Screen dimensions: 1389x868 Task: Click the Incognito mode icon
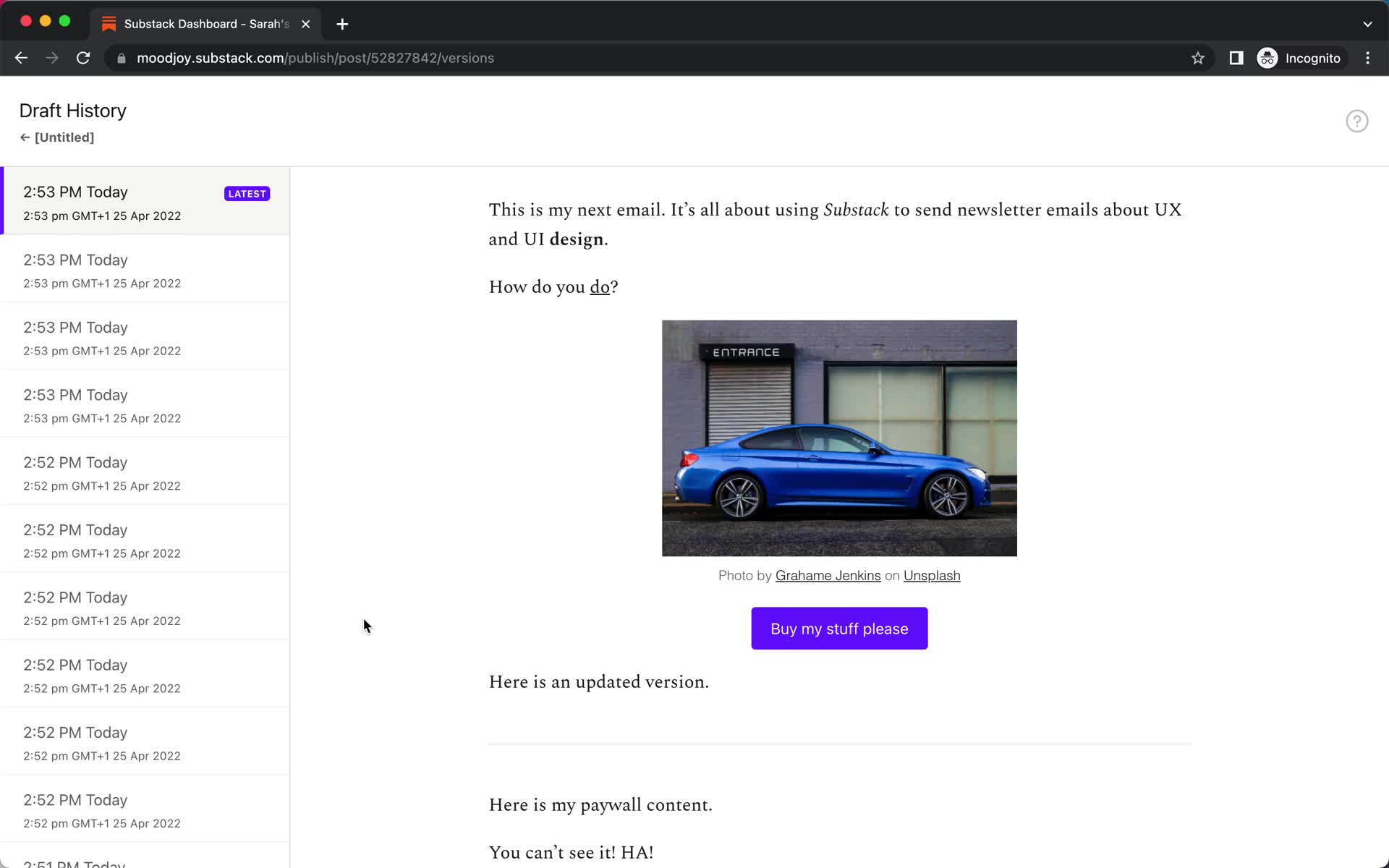1267,58
